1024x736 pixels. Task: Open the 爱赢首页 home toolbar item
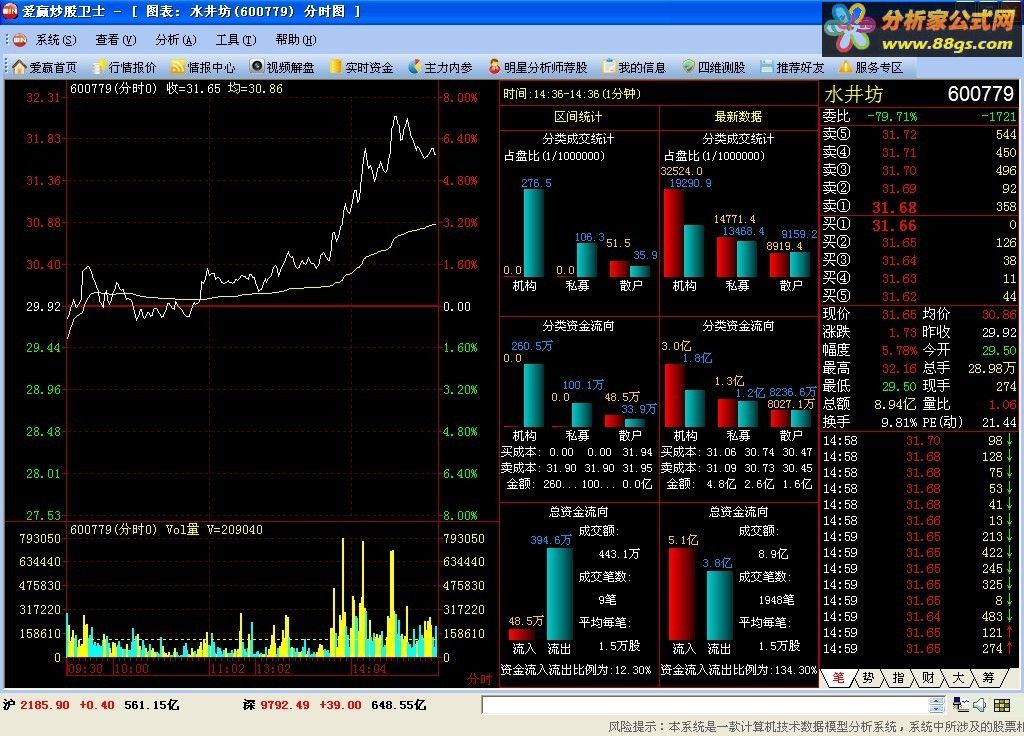(x=44, y=67)
